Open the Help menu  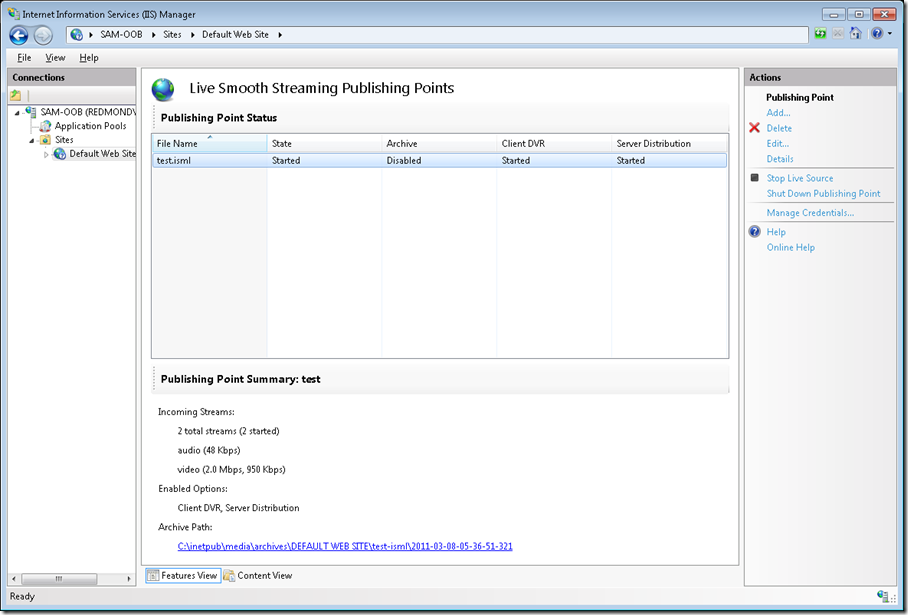[89, 57]
